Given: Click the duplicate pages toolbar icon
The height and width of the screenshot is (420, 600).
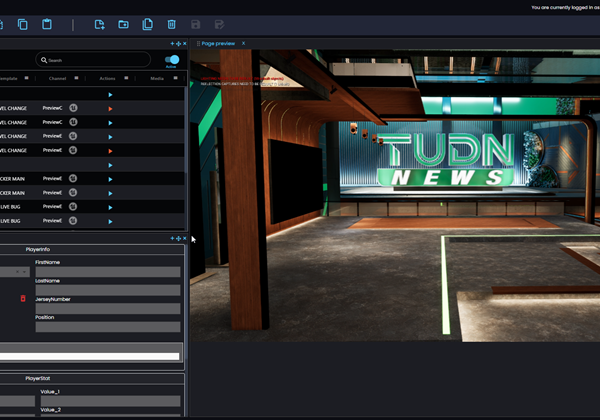Looking at the screenshot, I should tap(148, 24).
